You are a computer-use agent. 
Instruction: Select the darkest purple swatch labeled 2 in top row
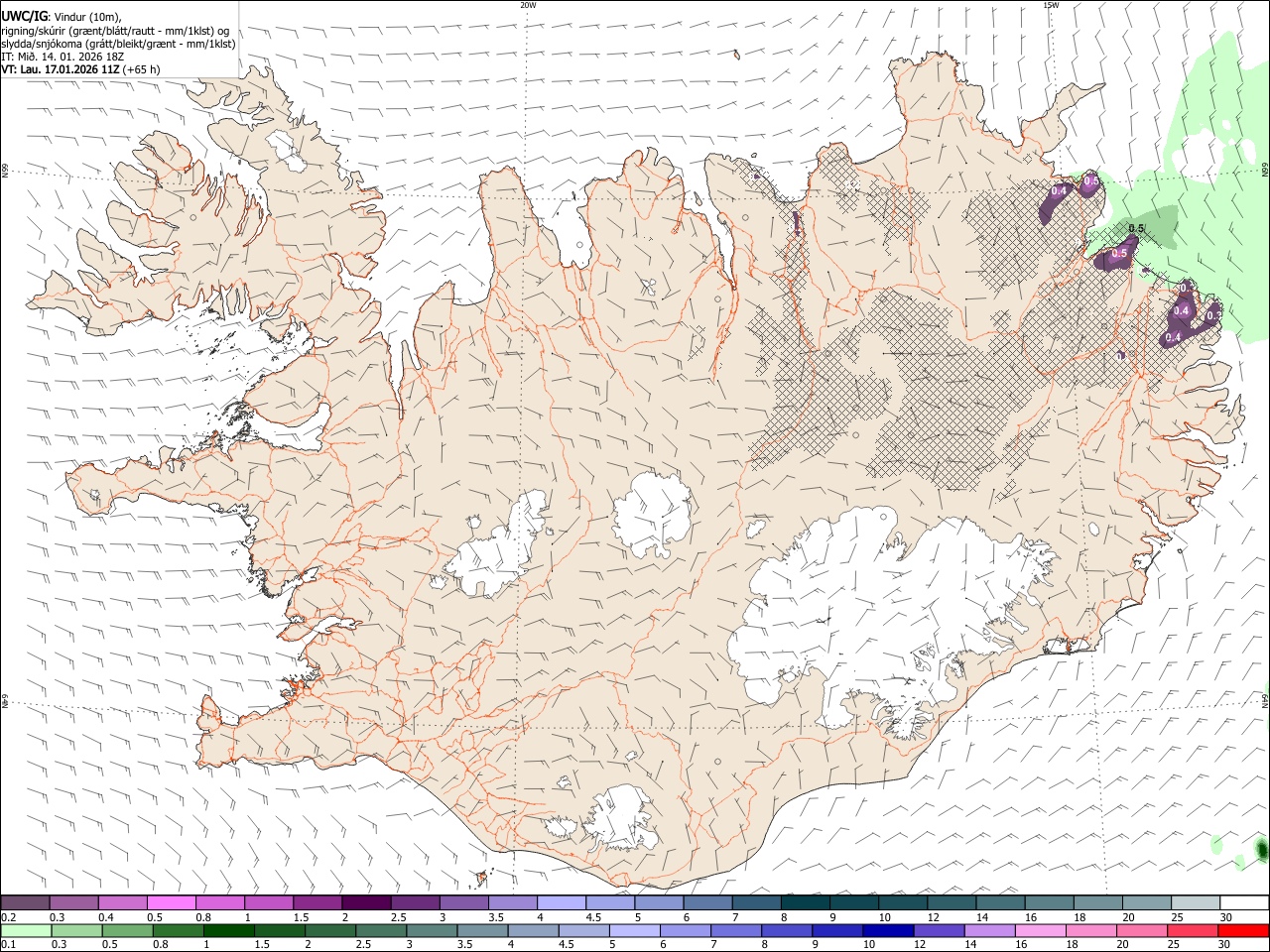click(365, 903)
